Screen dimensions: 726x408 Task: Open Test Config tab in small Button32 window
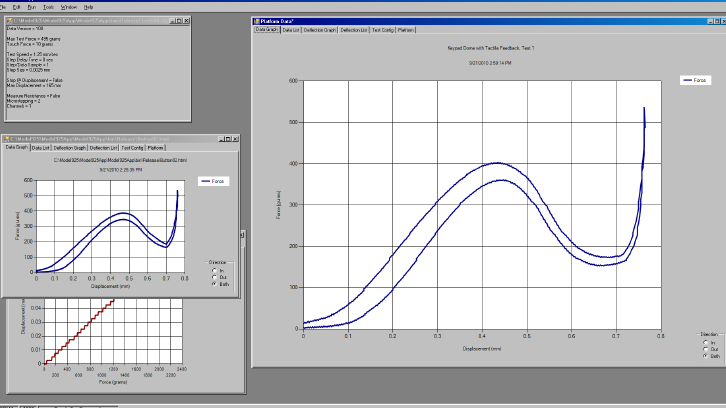tap(132, 147)
